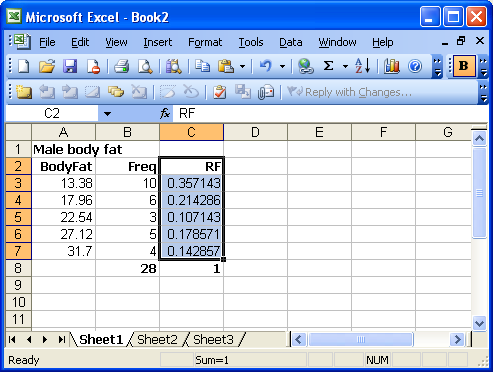Image resolution: width=493 pixels, height=372 pixels.
Task: Select the column D header
Action: (255, 132)
